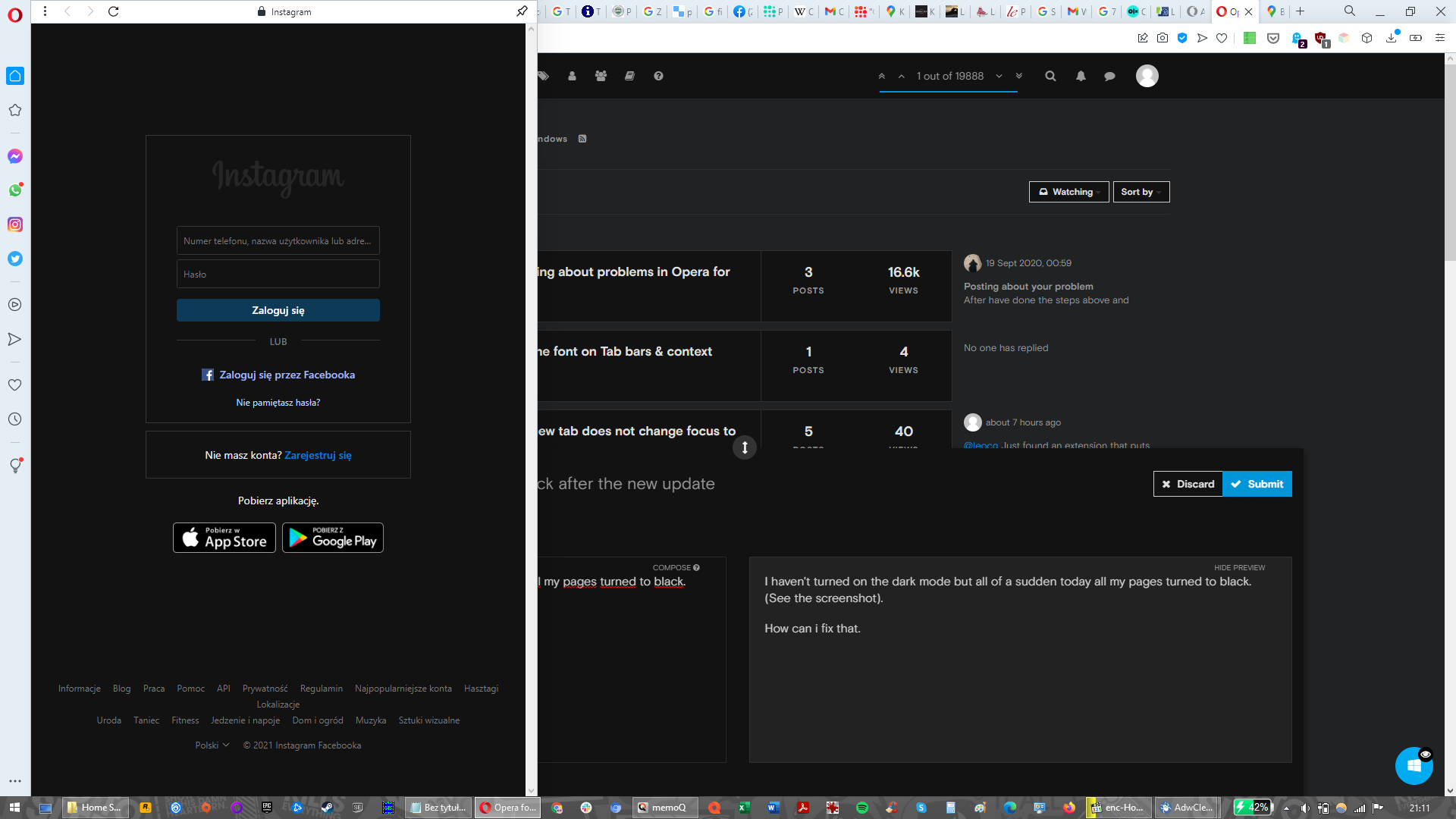Open Steam from the taskbar

327,808
